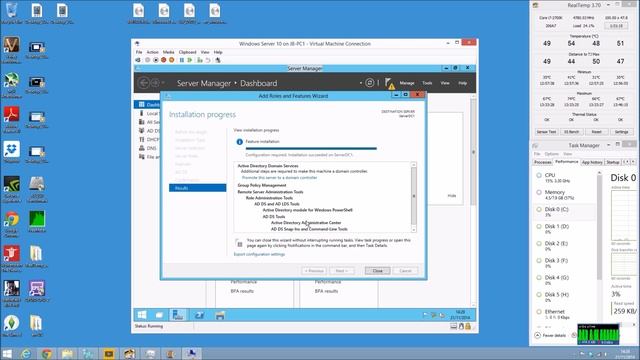Open the Dropbox desktop shortcut
Viewport: 640px width, 360px height.
click(x=11, y=152)
